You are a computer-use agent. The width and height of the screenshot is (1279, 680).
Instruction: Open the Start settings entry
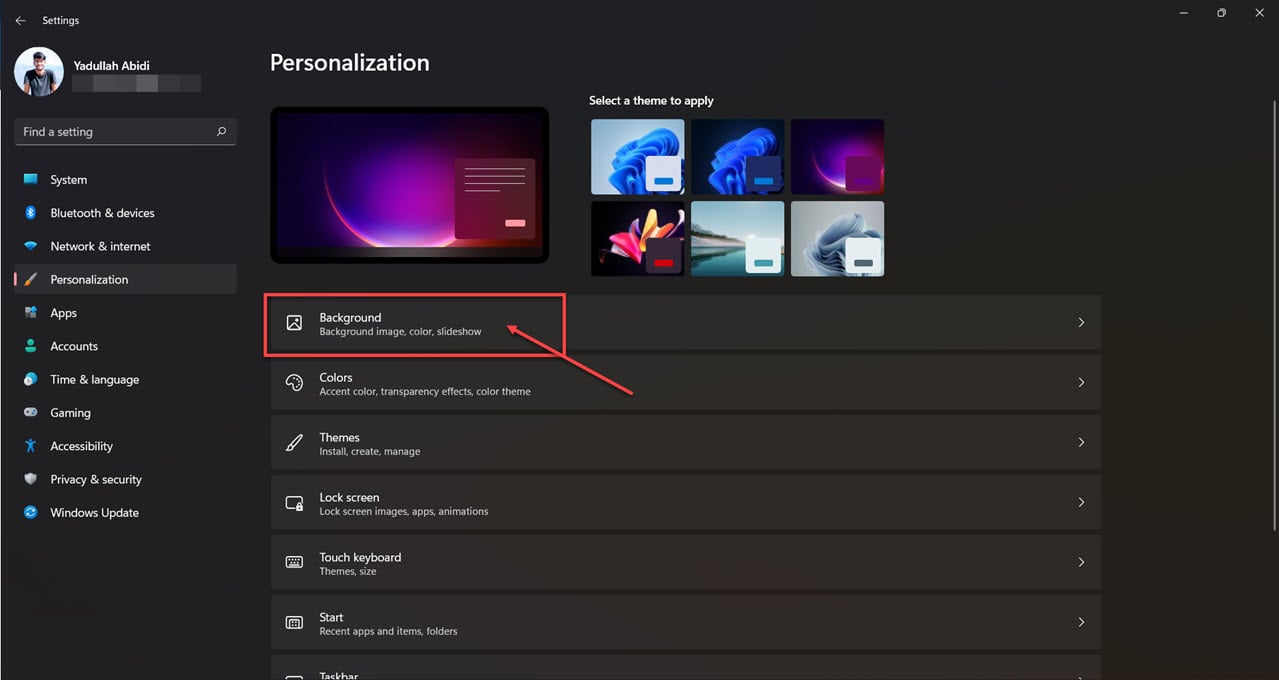coord(685,621)
